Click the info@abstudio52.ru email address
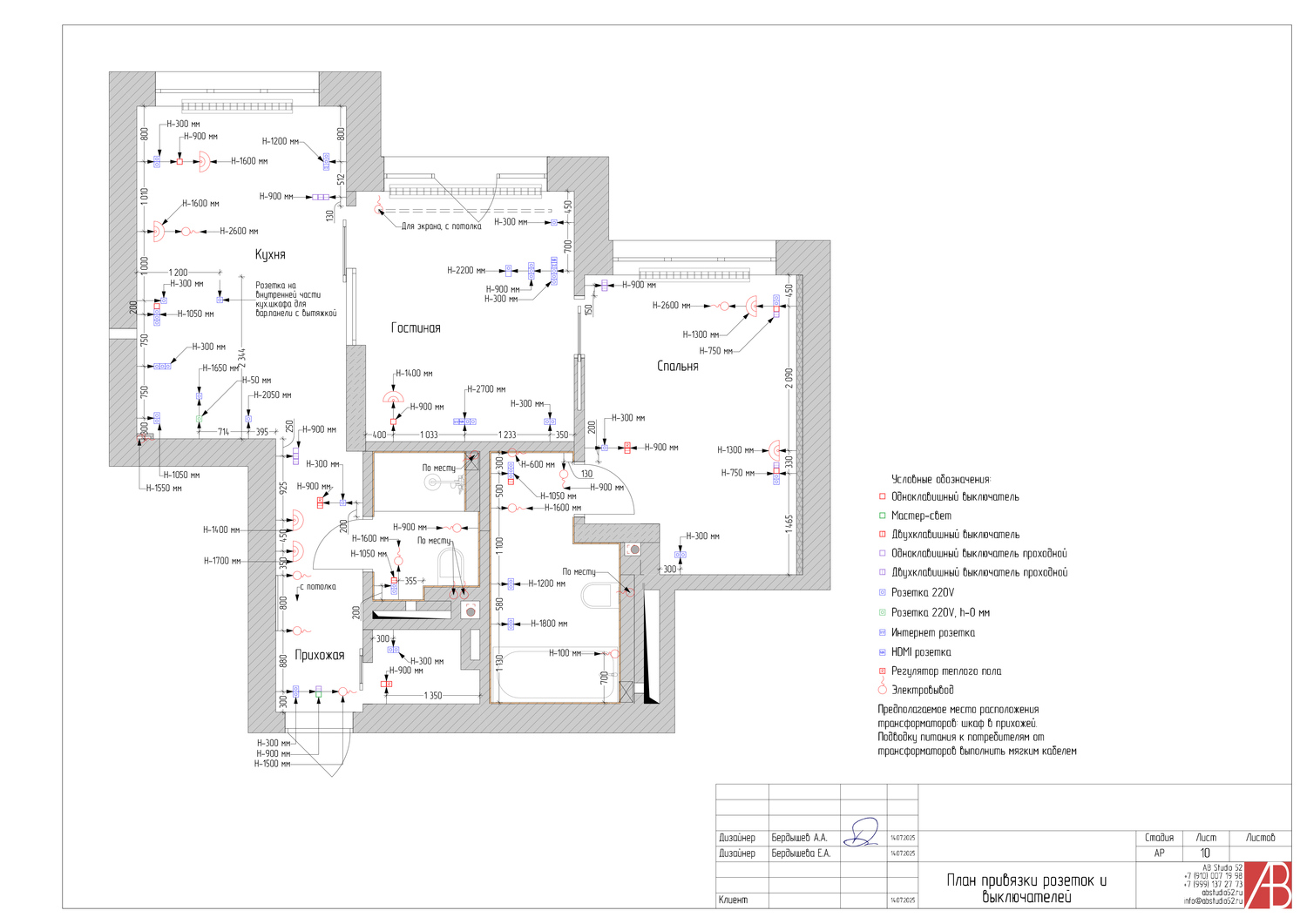Screen dimensions: 1307x924 pos(1213,901)
